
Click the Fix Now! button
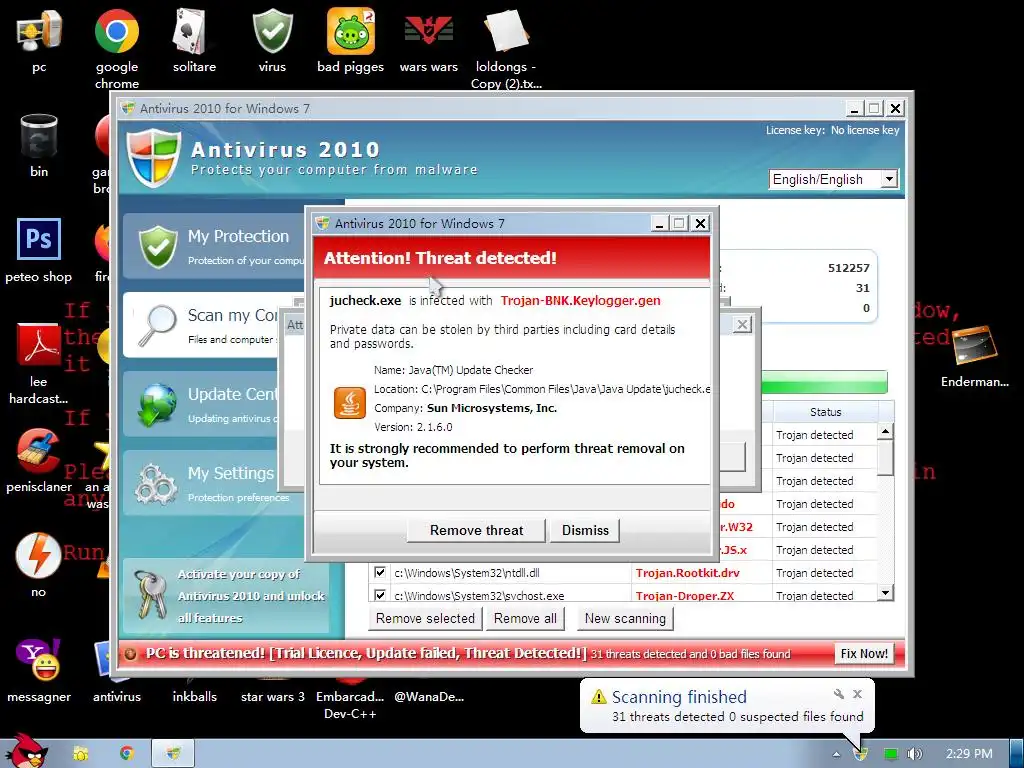pos(864,654)
